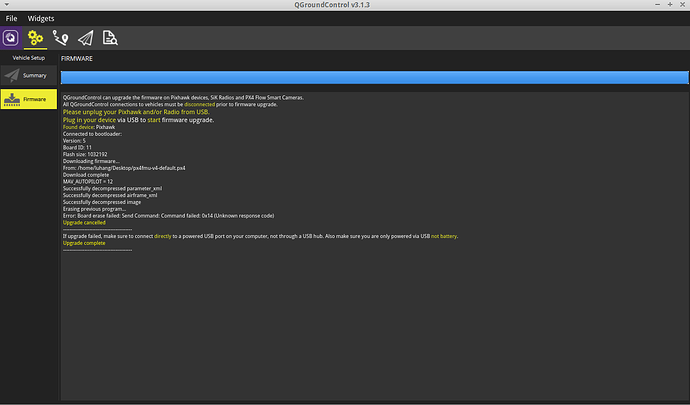Open the QGroundControl application icon

click(x=11, y=38)
